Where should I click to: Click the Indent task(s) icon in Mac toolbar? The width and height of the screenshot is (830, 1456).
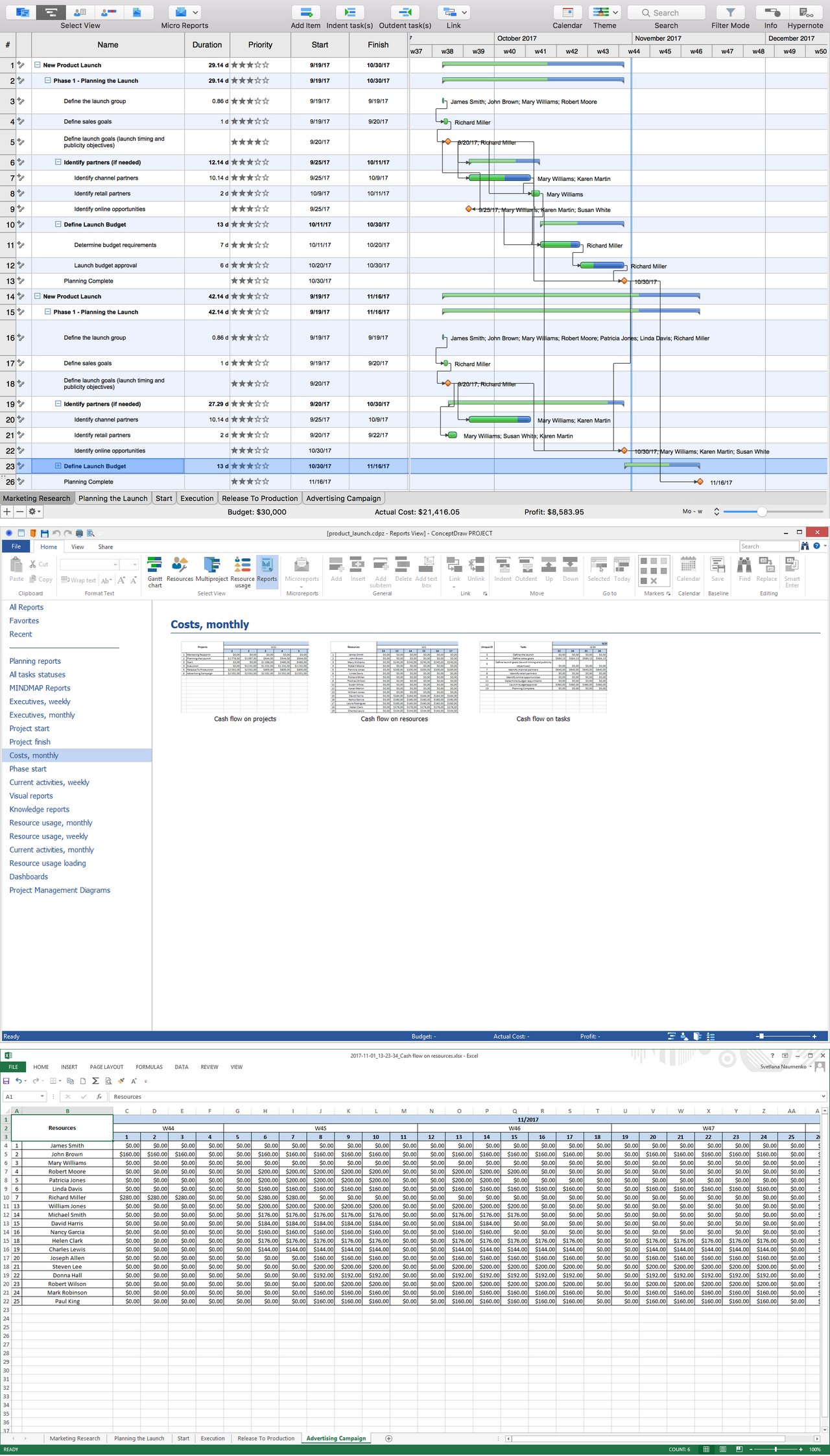pyautogui.click(x=350, y=12)
